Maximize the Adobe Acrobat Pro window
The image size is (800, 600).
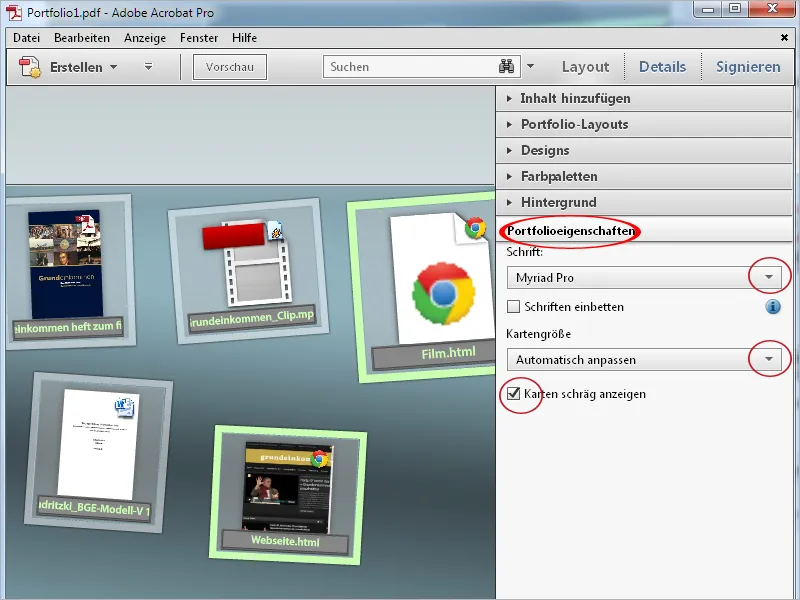click(735, 9)
